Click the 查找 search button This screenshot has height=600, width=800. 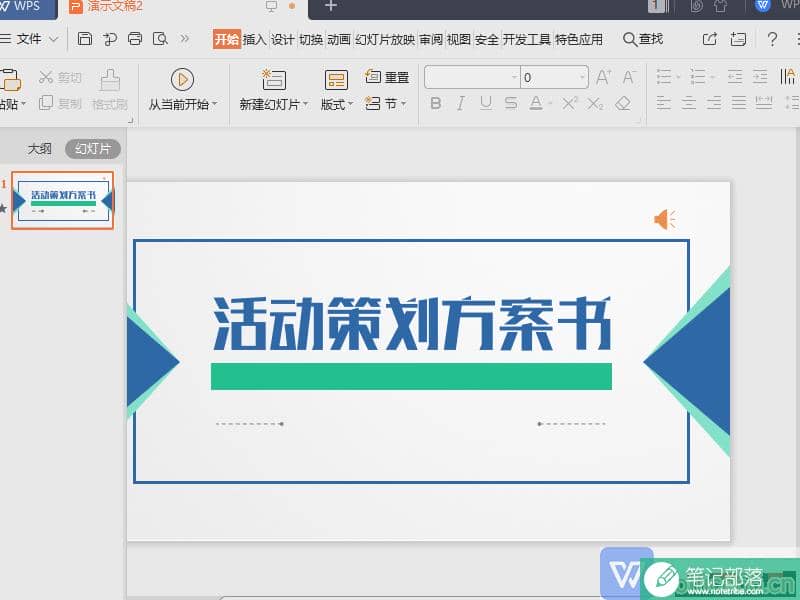643,39
